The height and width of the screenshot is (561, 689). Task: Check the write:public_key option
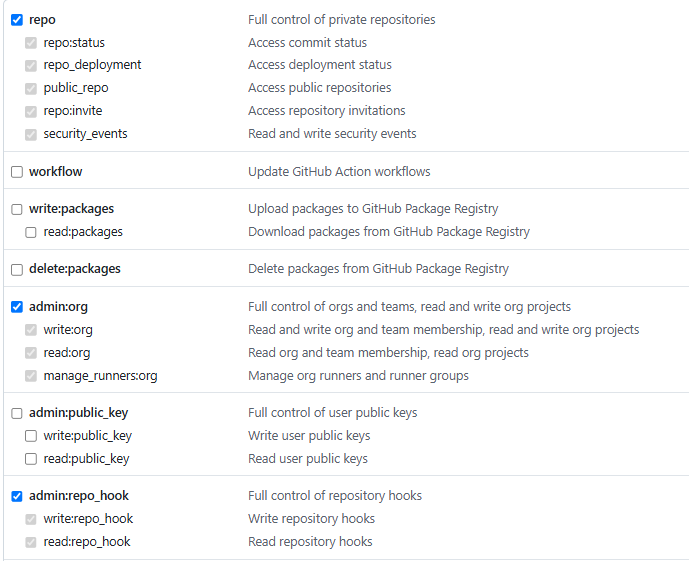pos(31,436)
